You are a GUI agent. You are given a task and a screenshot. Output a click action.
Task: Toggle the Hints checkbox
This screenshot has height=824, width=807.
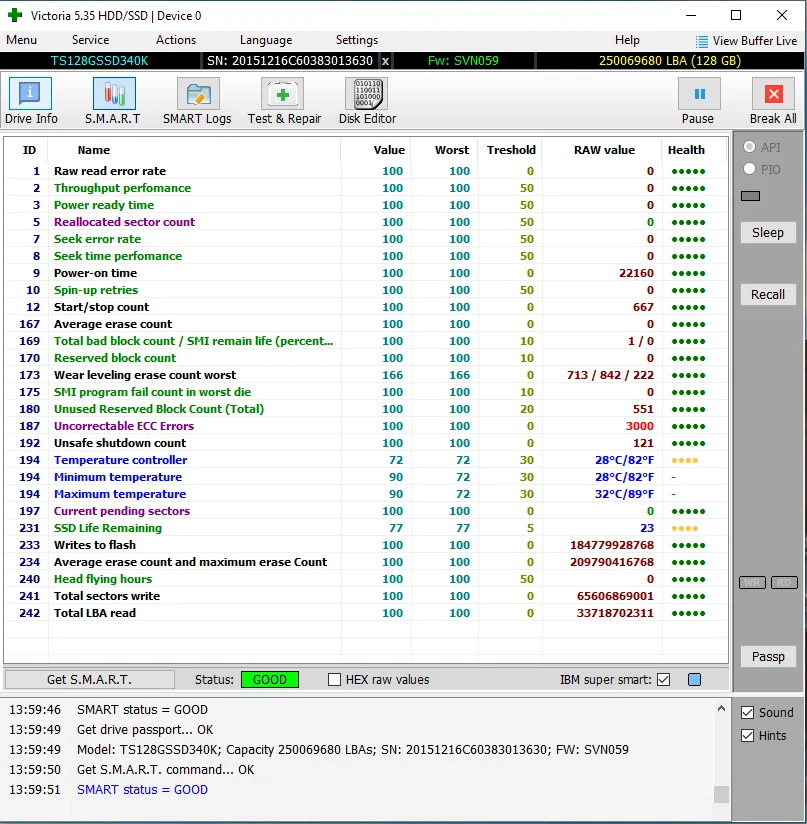(x=748, y=736)
